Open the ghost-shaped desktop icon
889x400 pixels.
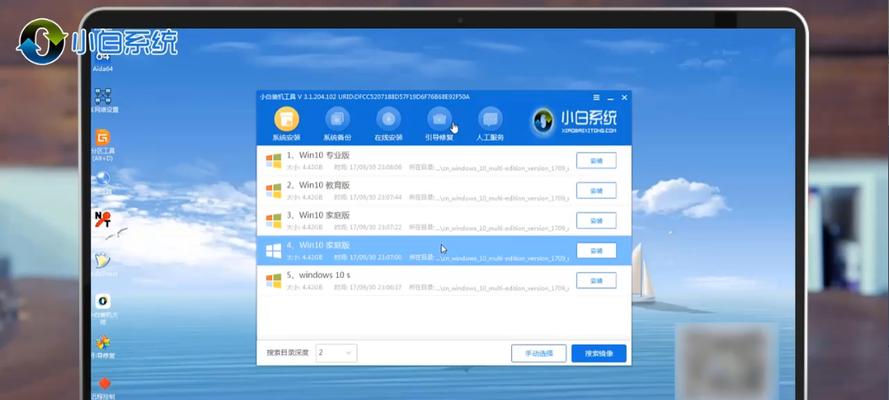click(x=102, y=261)
